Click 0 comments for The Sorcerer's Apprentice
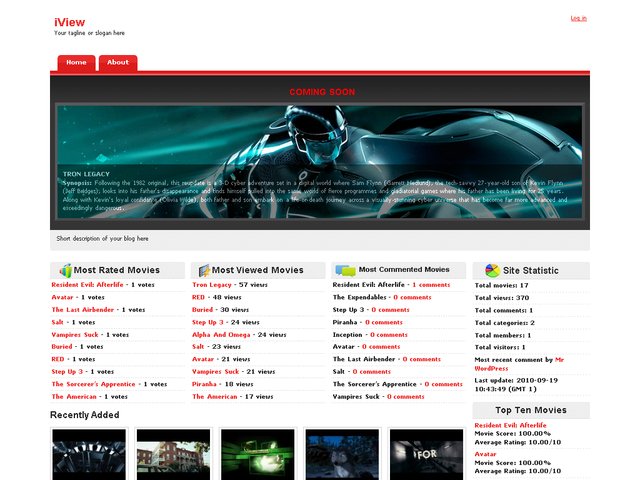The width and height of the screenshot is (640, 480). (x=443, y=384)
